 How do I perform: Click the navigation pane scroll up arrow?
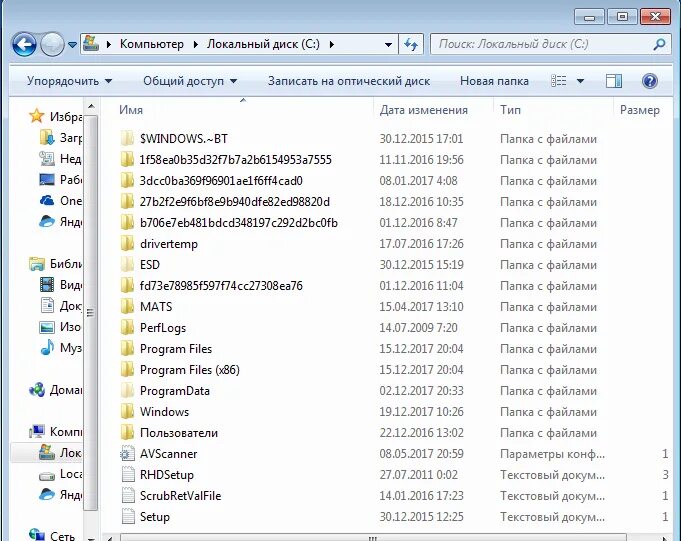tap(91, 106)
